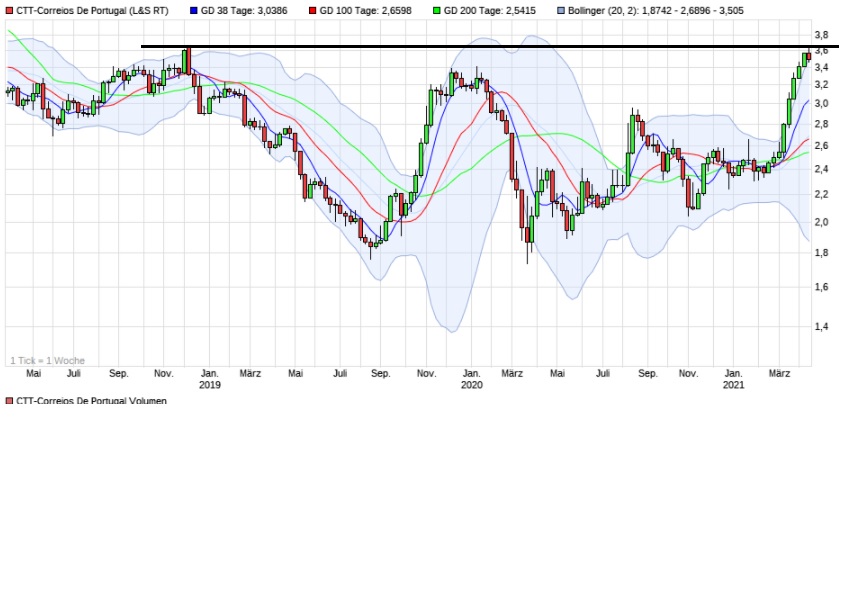The image size is (844, 599).
Task: Click the 2,2 price axis label
Action: click(x=821, y=194)
